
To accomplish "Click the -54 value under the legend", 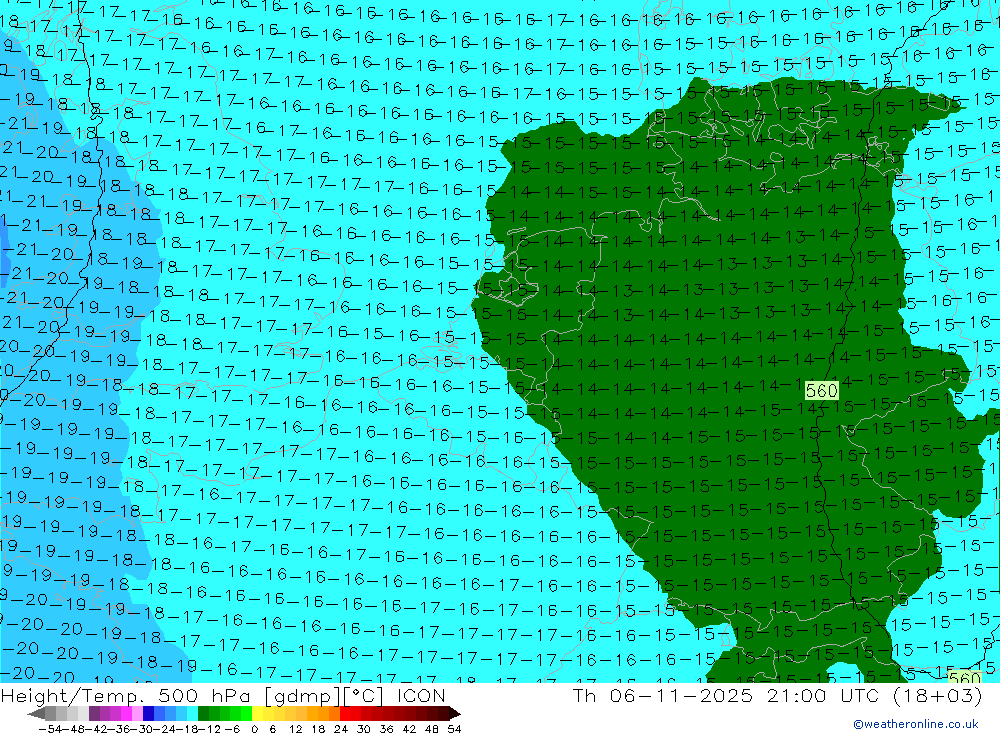I will [49, 729].
